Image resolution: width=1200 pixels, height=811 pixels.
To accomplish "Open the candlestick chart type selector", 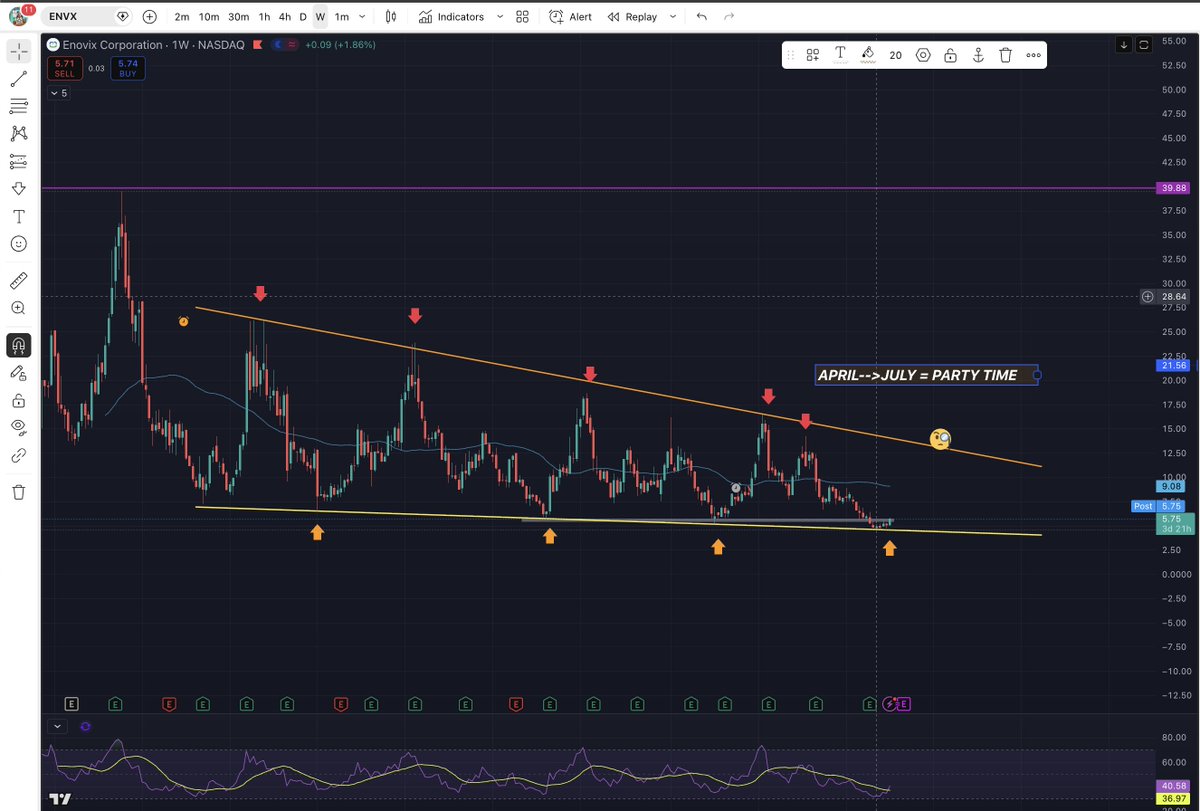I will pos(390,17).
